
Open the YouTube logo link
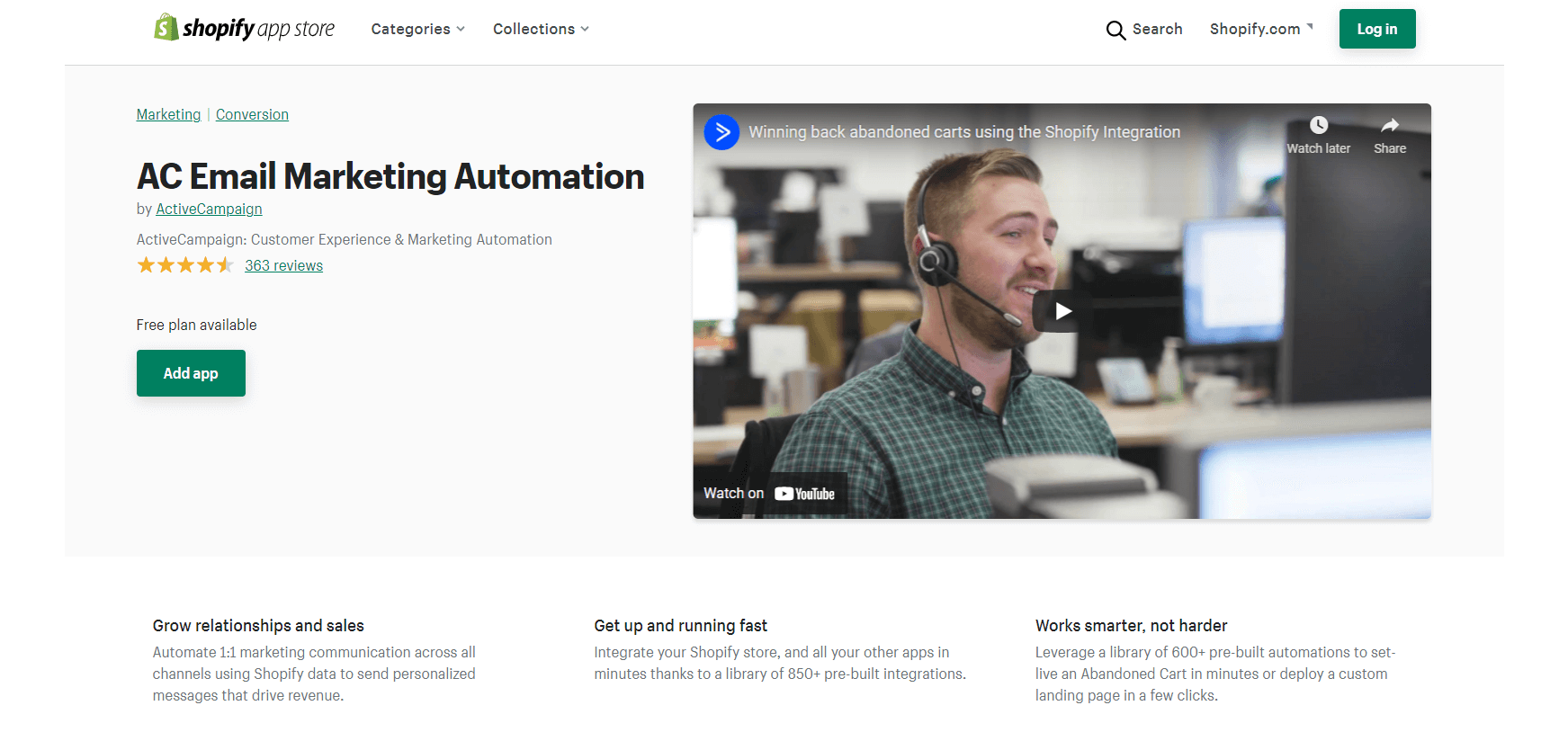804,494
